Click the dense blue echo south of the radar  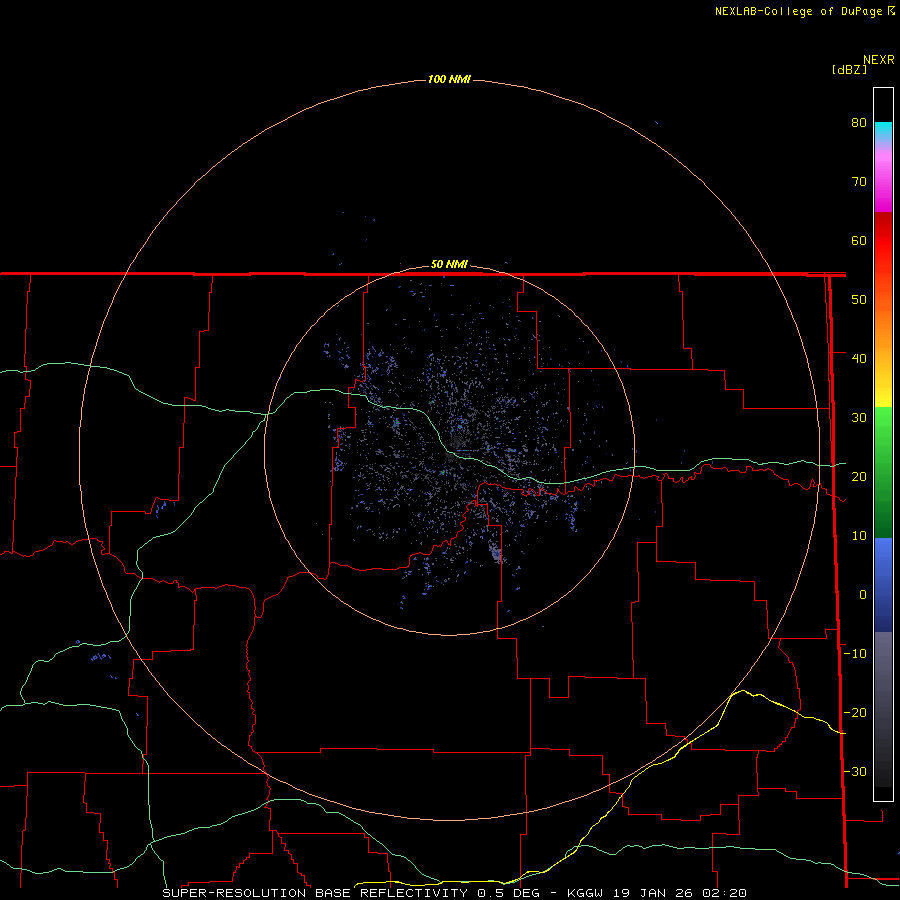(496, 554)
